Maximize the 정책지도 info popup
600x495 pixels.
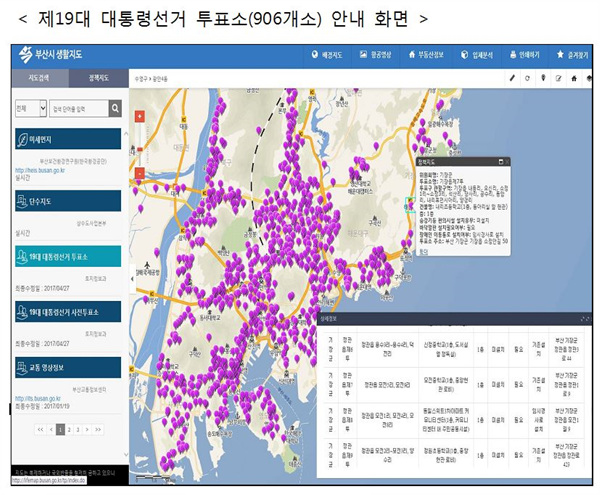pyautogui.click(x=501, y=162)
